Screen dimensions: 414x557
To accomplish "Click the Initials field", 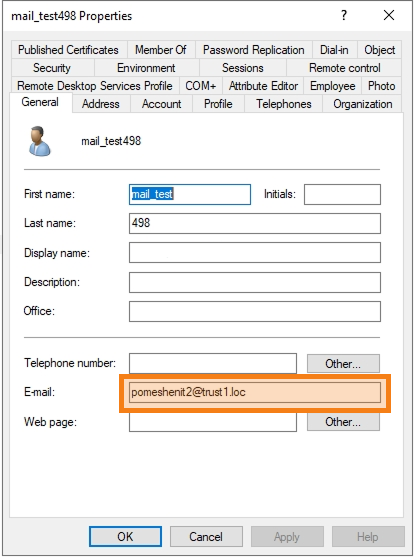I will (342, 194).
